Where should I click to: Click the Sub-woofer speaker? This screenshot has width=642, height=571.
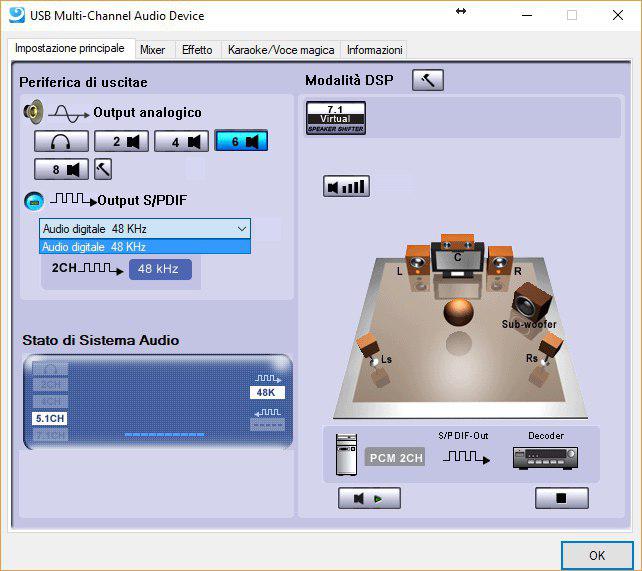coord(531,303)
